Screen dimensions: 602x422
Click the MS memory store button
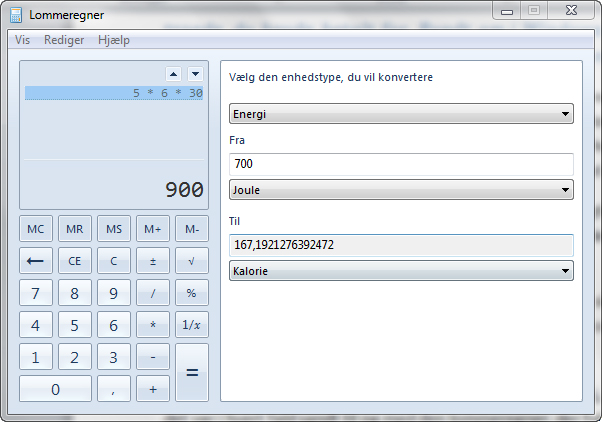coord(114,229)
